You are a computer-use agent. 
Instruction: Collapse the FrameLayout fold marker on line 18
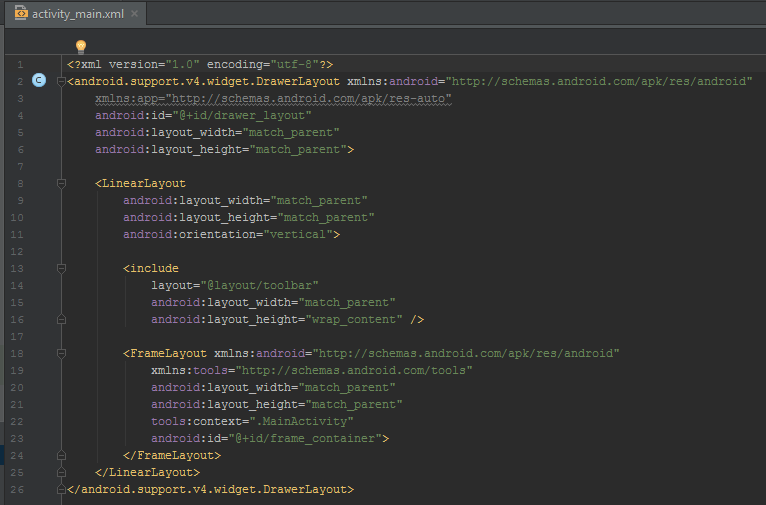61,354
